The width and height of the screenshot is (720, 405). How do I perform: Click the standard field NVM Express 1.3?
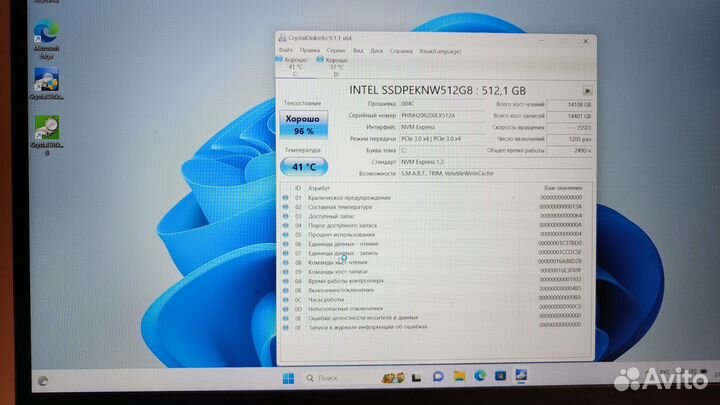coord(495,162)
